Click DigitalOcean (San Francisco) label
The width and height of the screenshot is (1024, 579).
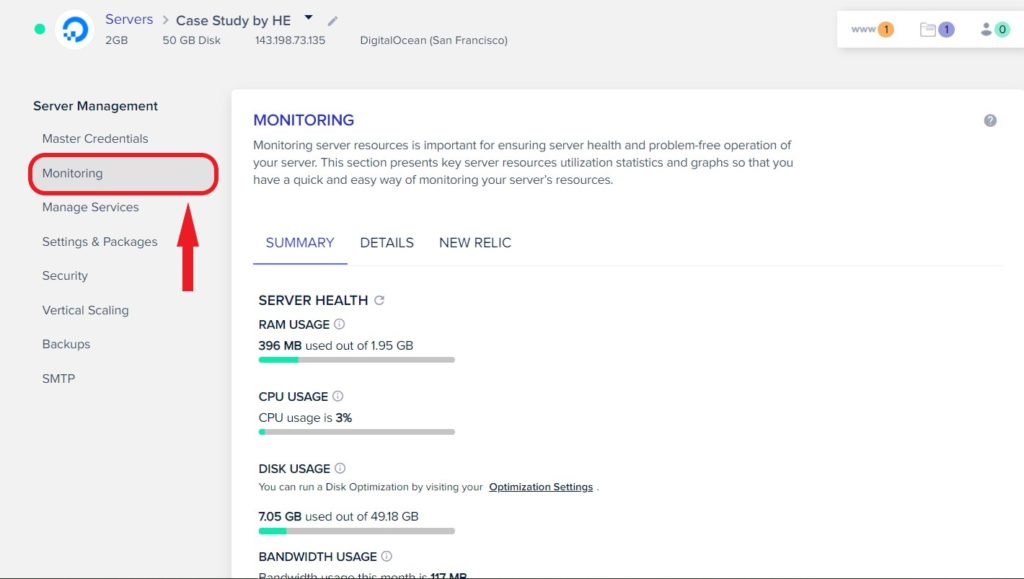(434, 40)
